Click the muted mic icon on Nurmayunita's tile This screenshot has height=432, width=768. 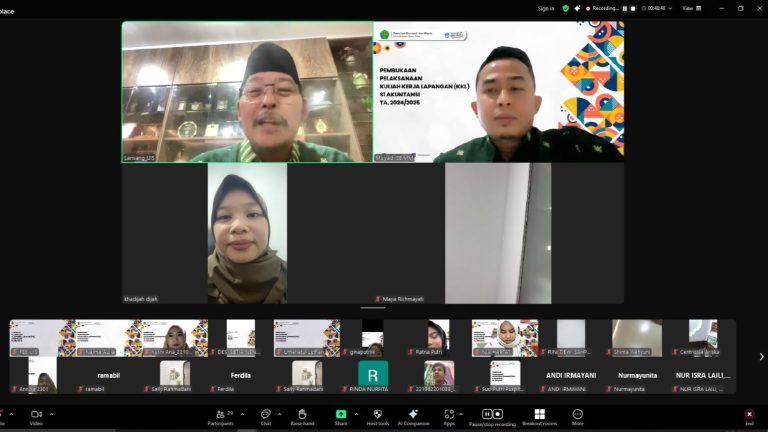coord(609,389)
